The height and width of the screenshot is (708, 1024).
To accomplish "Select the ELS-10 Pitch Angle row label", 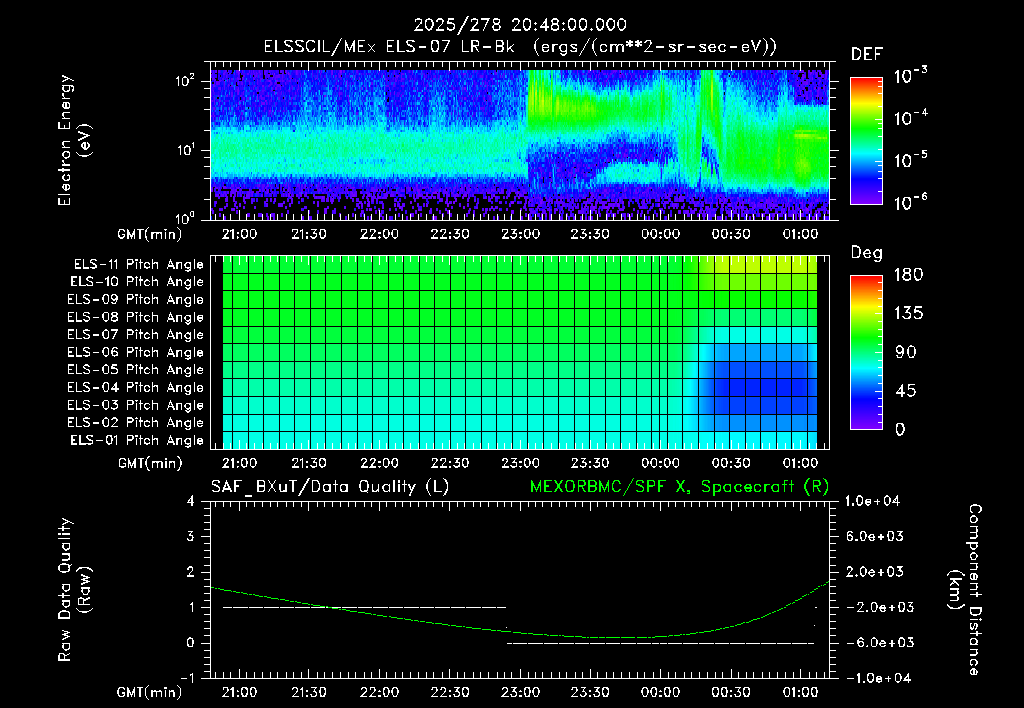I will pos(137,282).
